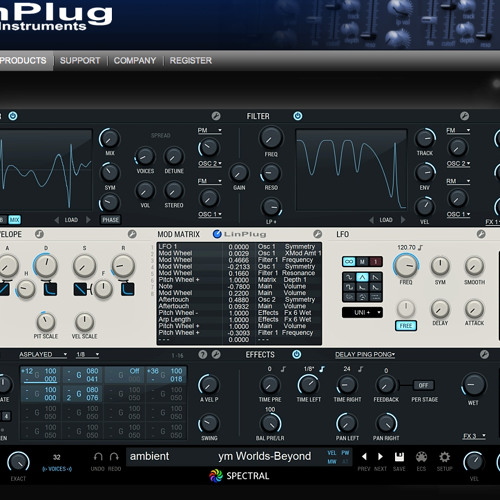The width and height of the screenshot is (500, 500).
Task: Open the oscillator OSC 2 source dropdown
Action: click(x=210, y=164)
